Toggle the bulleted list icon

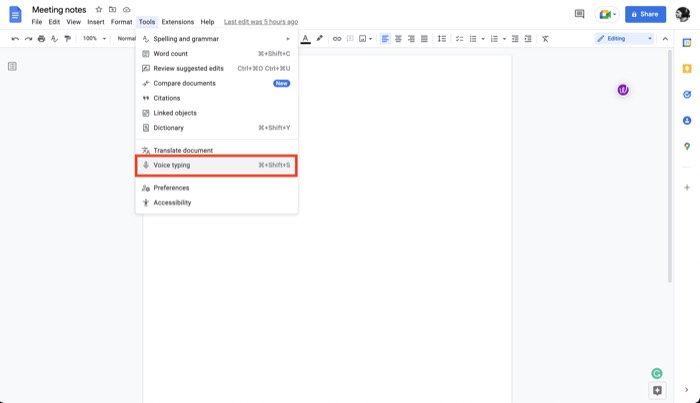473,39
